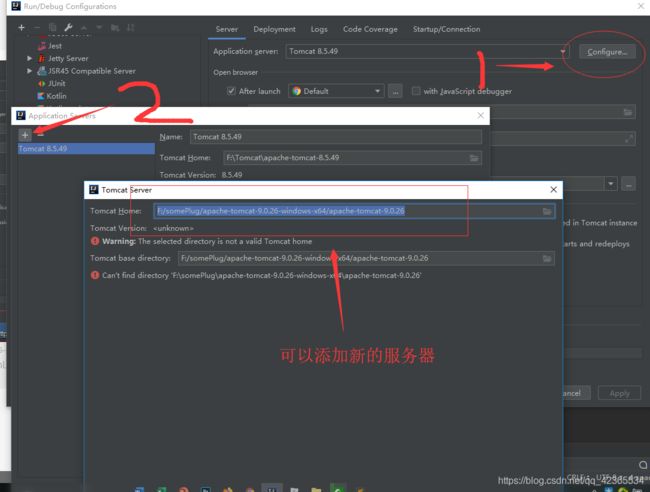650x492 pixels.
Task: Click ellipsis button next to browser dropdown
Action: tap(395, 91)
